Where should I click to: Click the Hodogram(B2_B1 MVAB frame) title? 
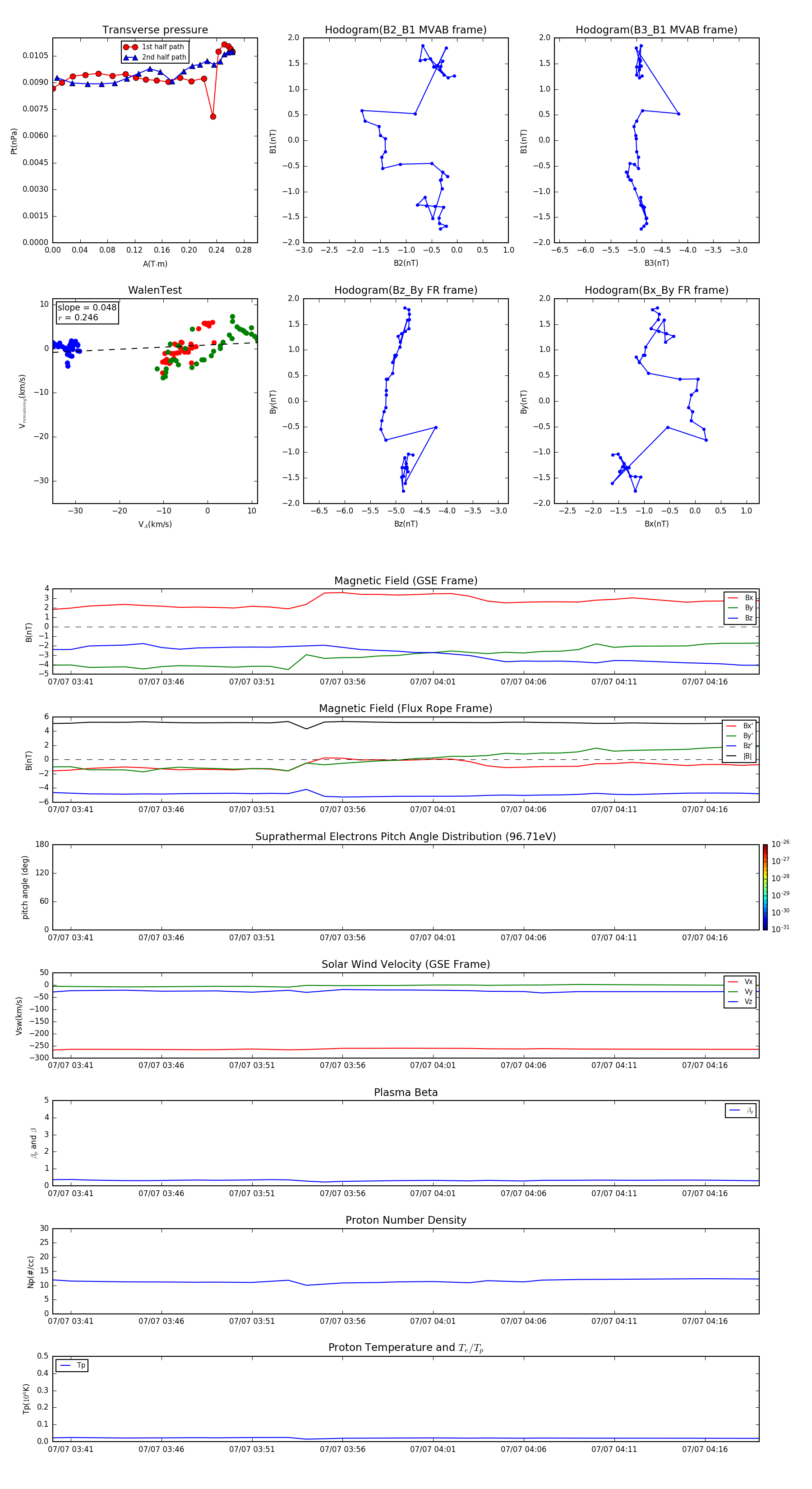point(405,30)
